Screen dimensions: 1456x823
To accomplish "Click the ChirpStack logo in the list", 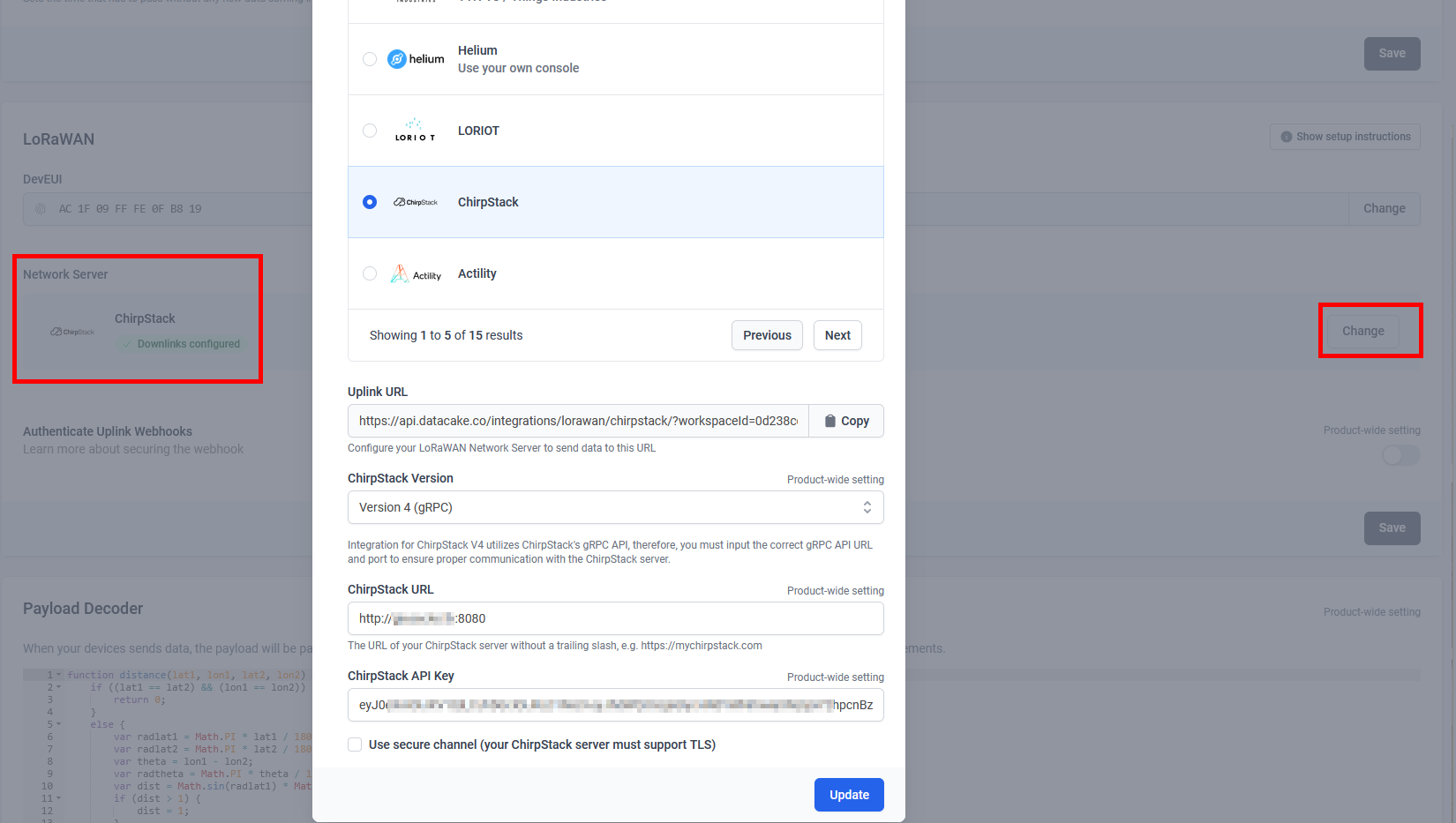I will coord(416,202).
